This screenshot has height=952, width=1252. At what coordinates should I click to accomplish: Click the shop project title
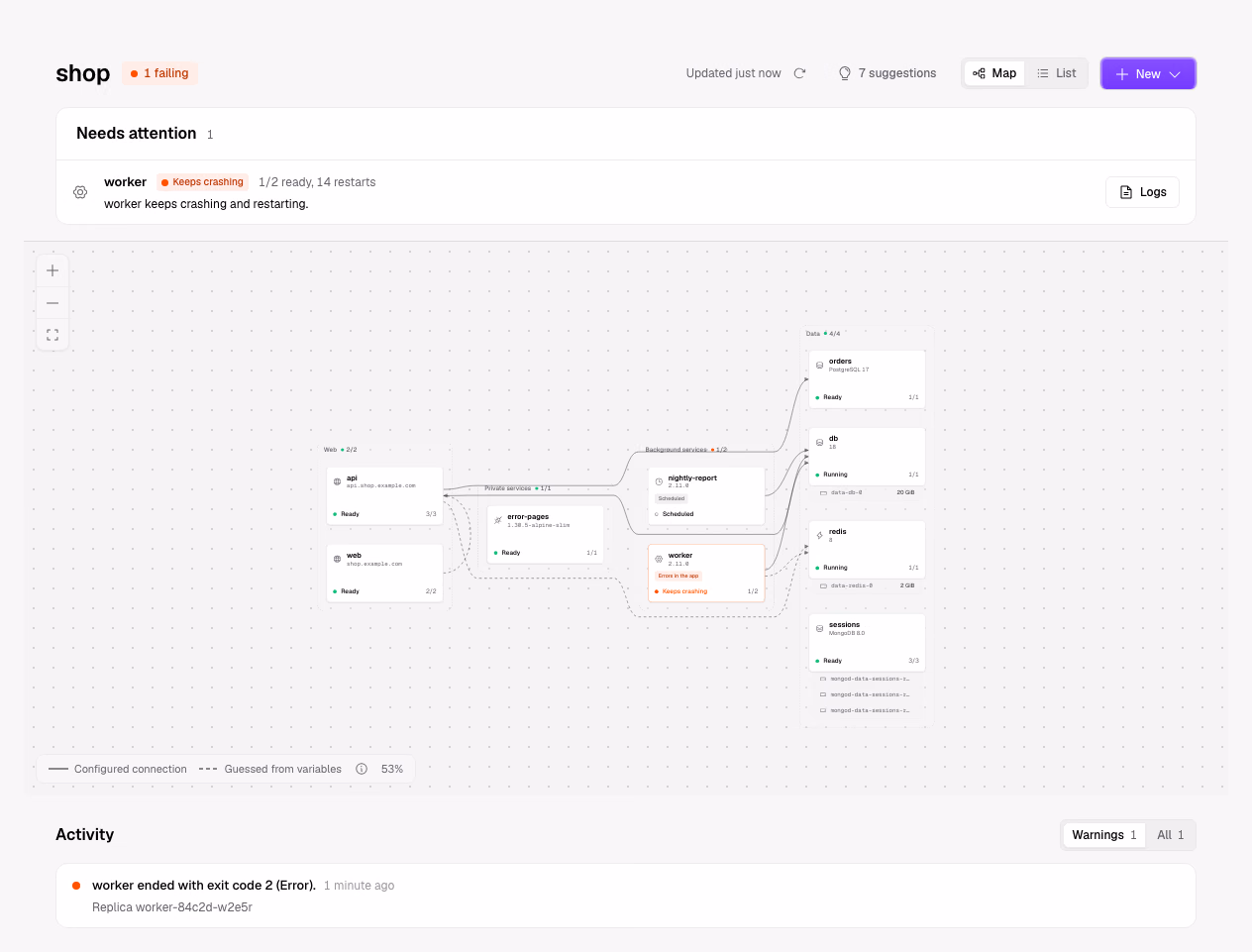click(x=83, y=73)
